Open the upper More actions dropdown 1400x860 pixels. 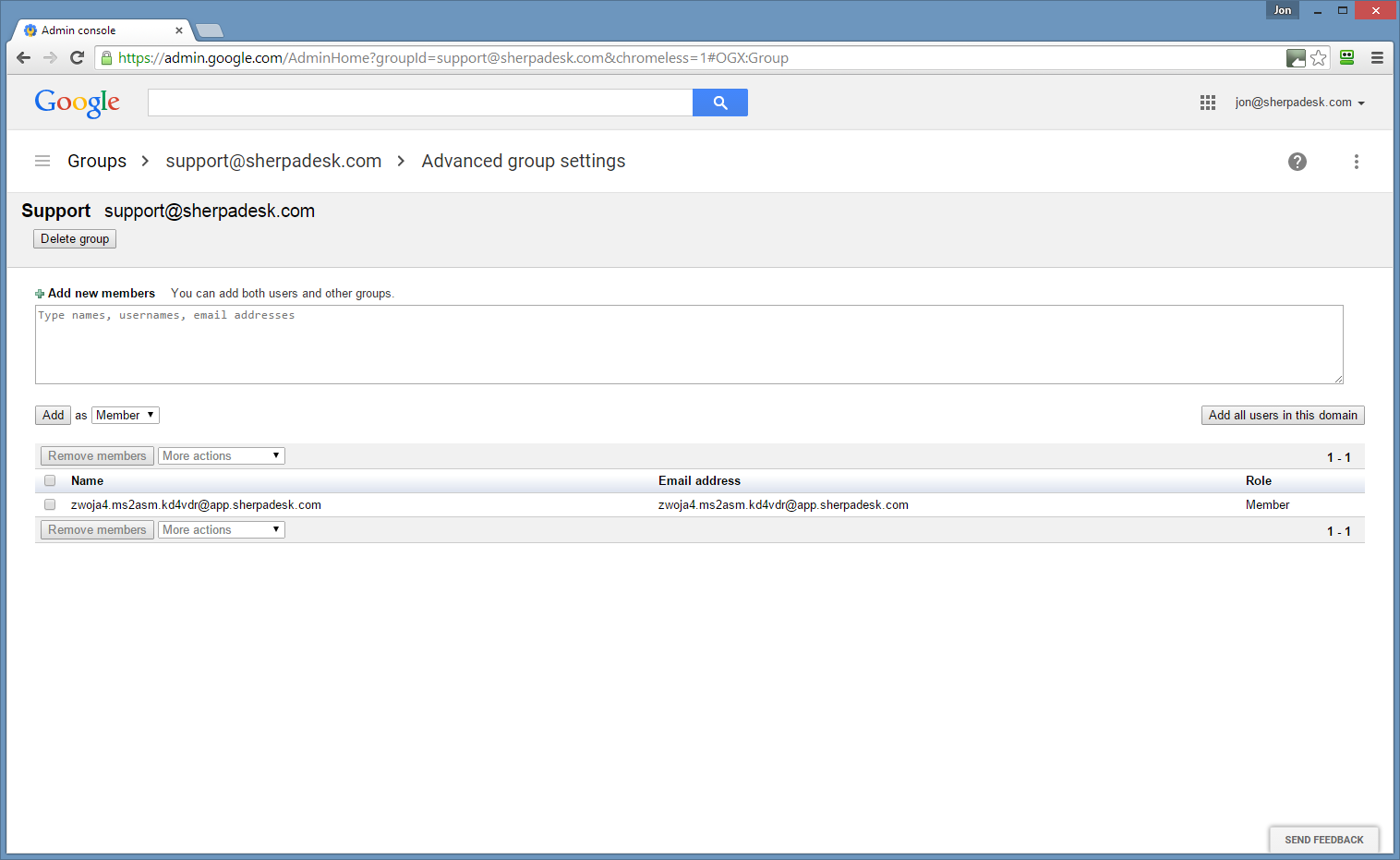221,455
